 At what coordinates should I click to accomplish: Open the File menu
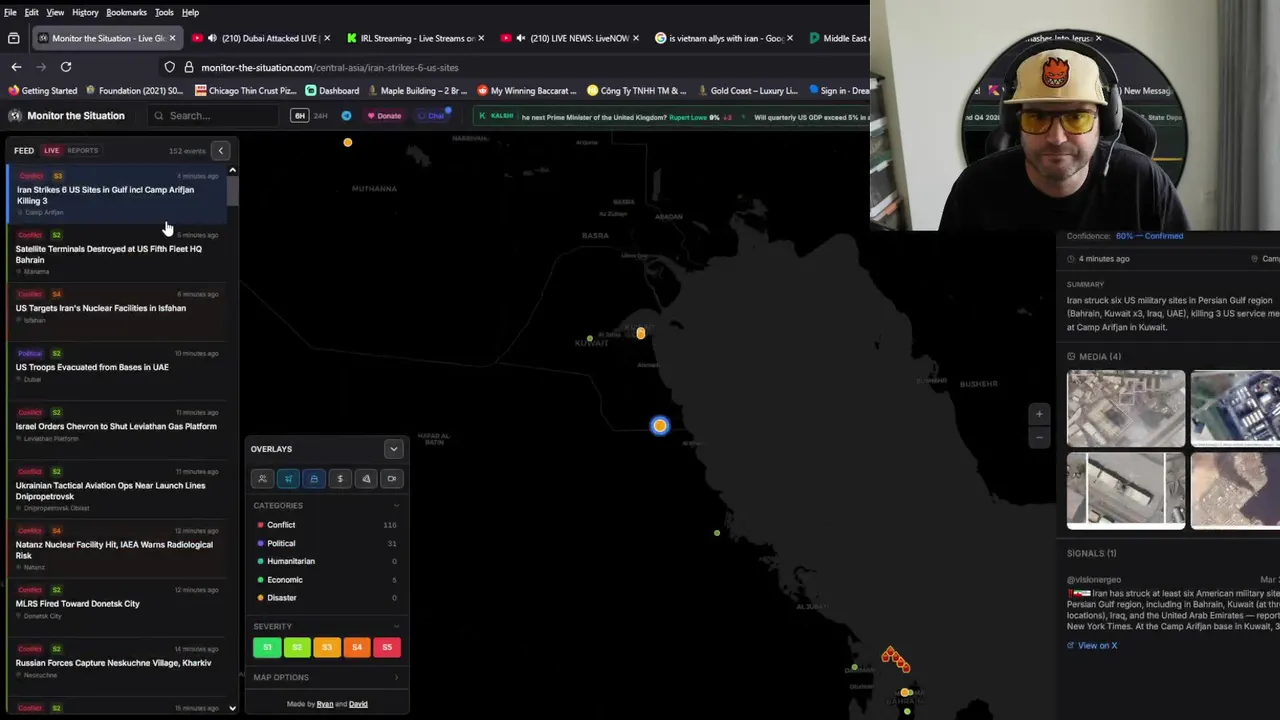(10, 12)
